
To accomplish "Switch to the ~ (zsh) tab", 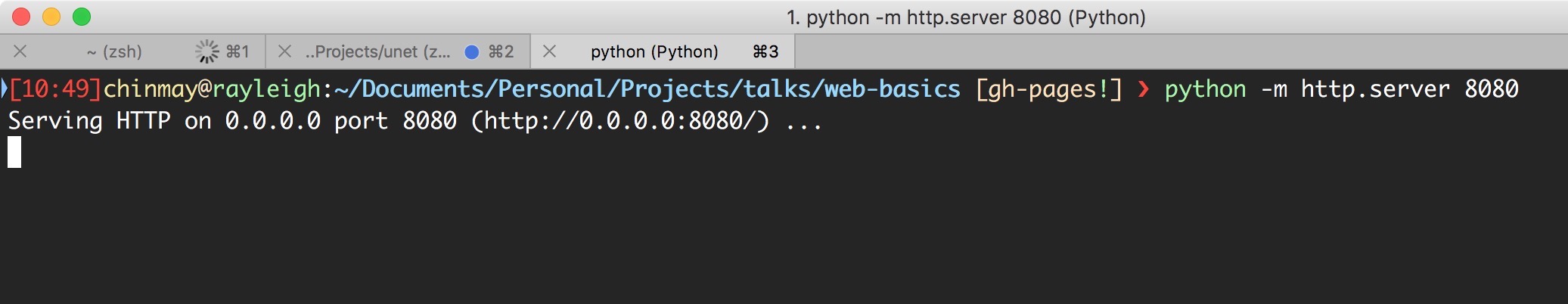I will coord(114,51).
